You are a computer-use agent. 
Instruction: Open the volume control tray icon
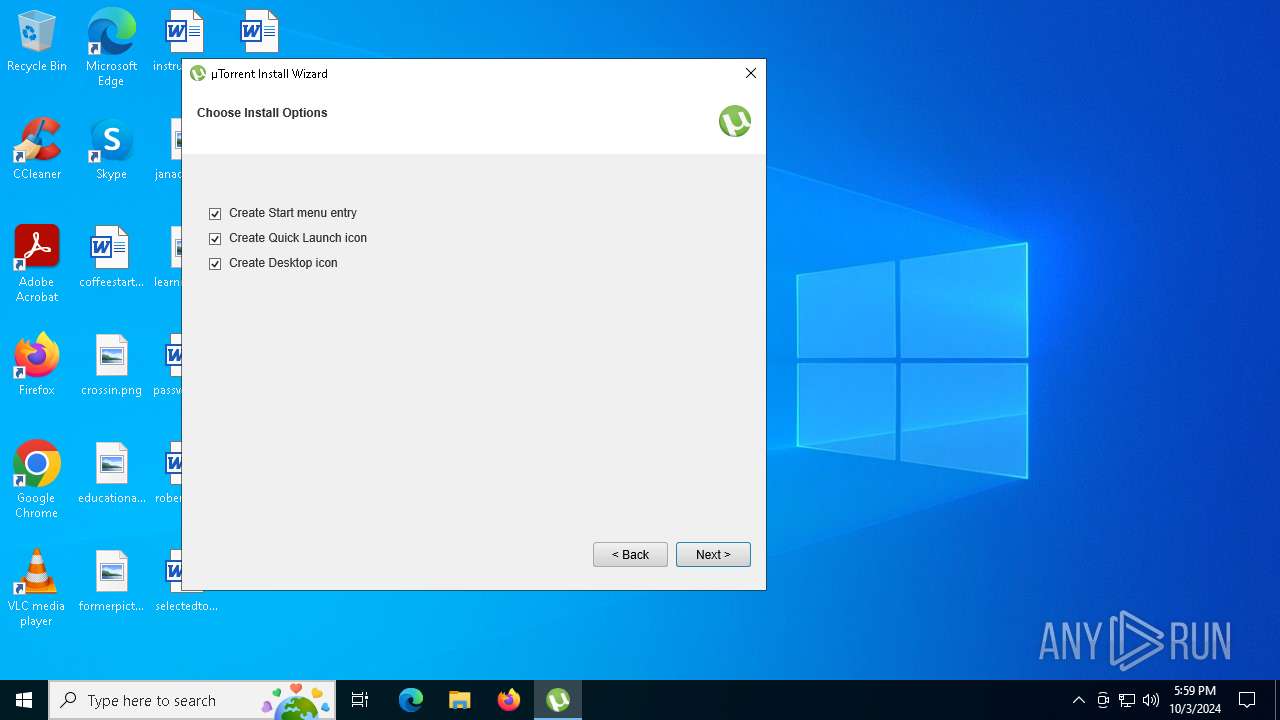pos(1151,700)
